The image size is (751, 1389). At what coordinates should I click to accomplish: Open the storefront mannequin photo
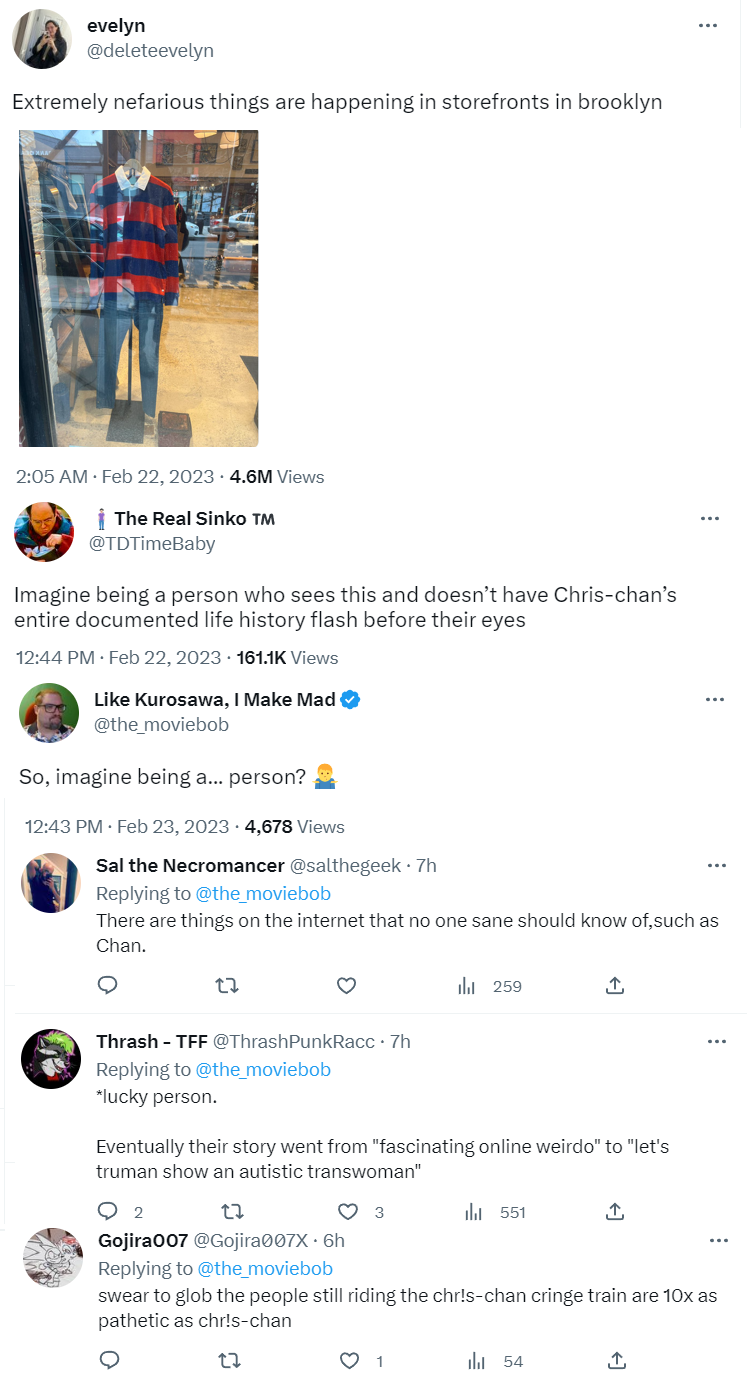139,288
